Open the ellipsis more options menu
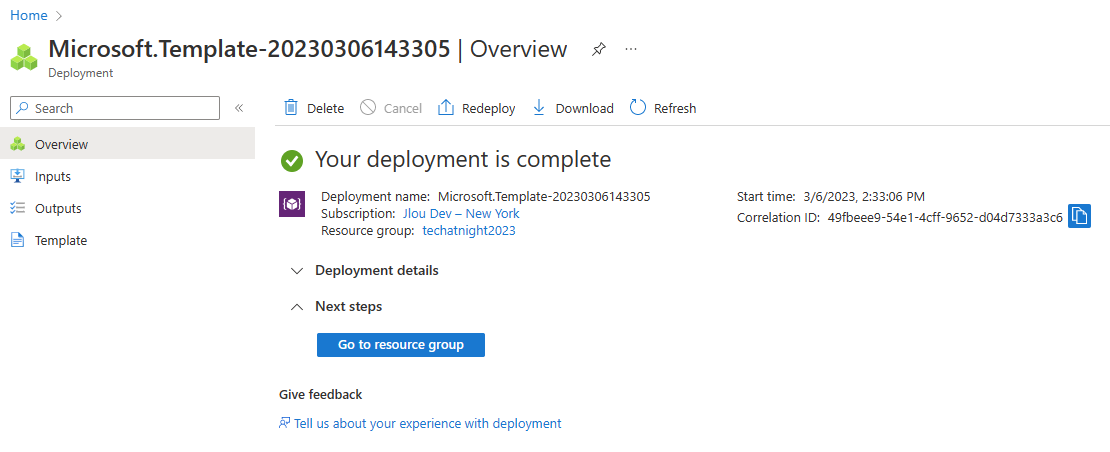The width and height of the screenshot is (1110, 452). click(x=631, y=50)
